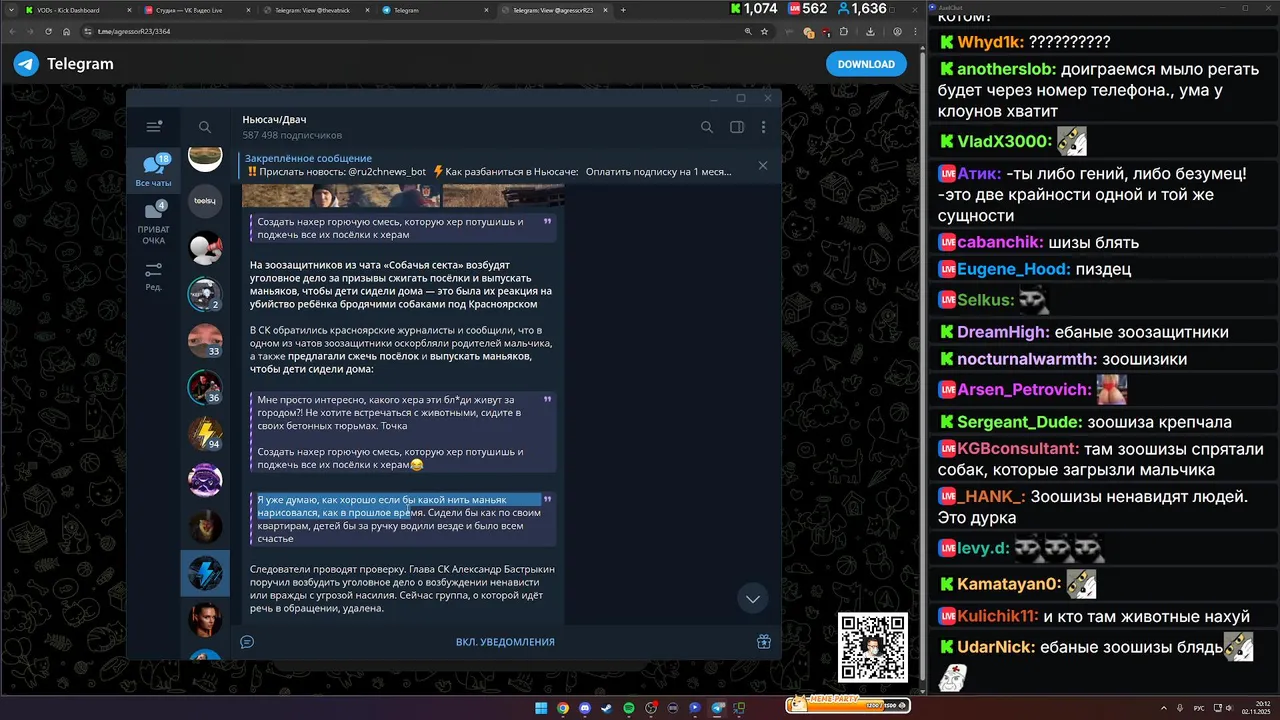
Task: Open browser zoom magnifier icon
Action: pyautogui.click(x=748, y=31)
